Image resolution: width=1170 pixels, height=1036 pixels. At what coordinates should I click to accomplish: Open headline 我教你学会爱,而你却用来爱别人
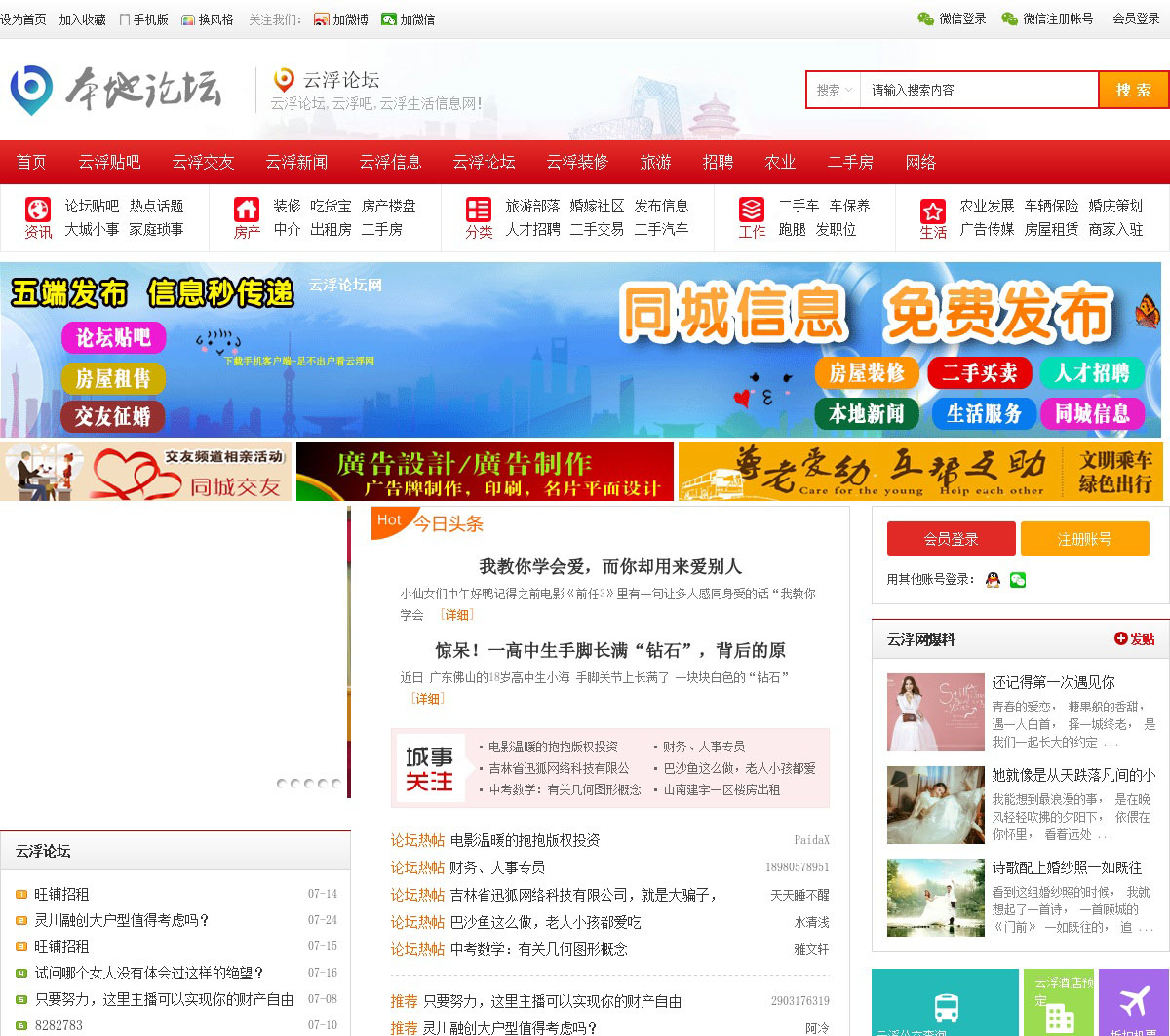[610, 566]
